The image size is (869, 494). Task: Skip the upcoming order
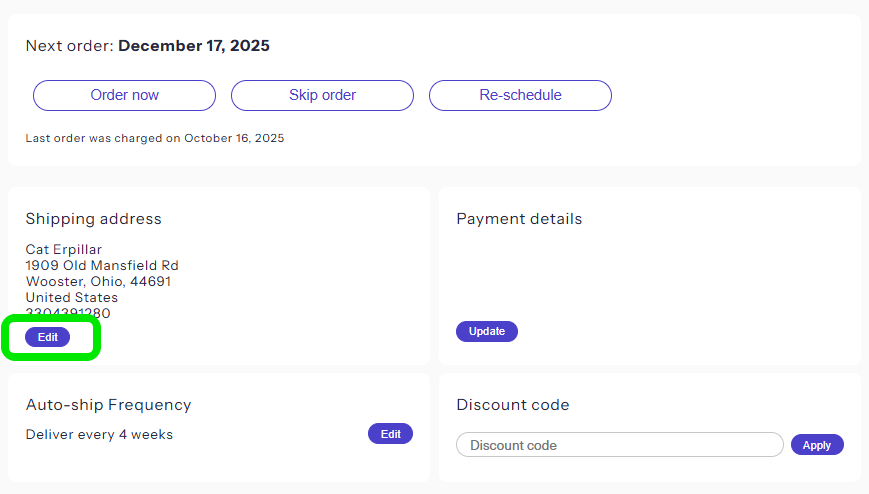point(322,95)
